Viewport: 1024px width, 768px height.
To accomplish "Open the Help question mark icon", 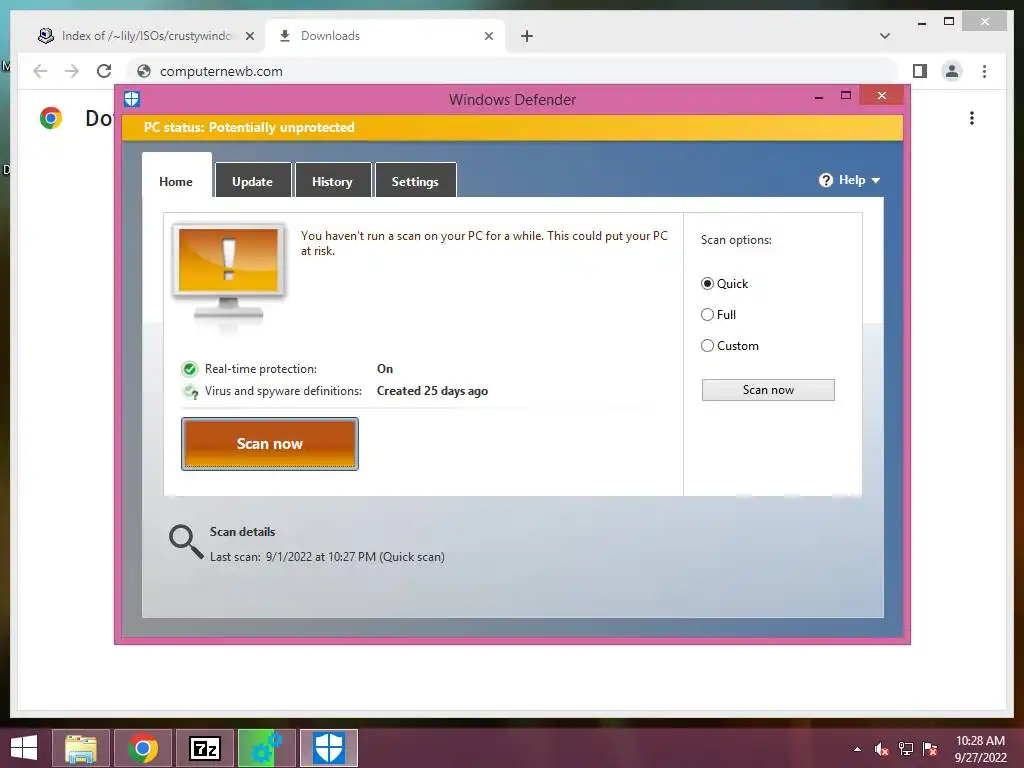I will [x=825, y=180].
